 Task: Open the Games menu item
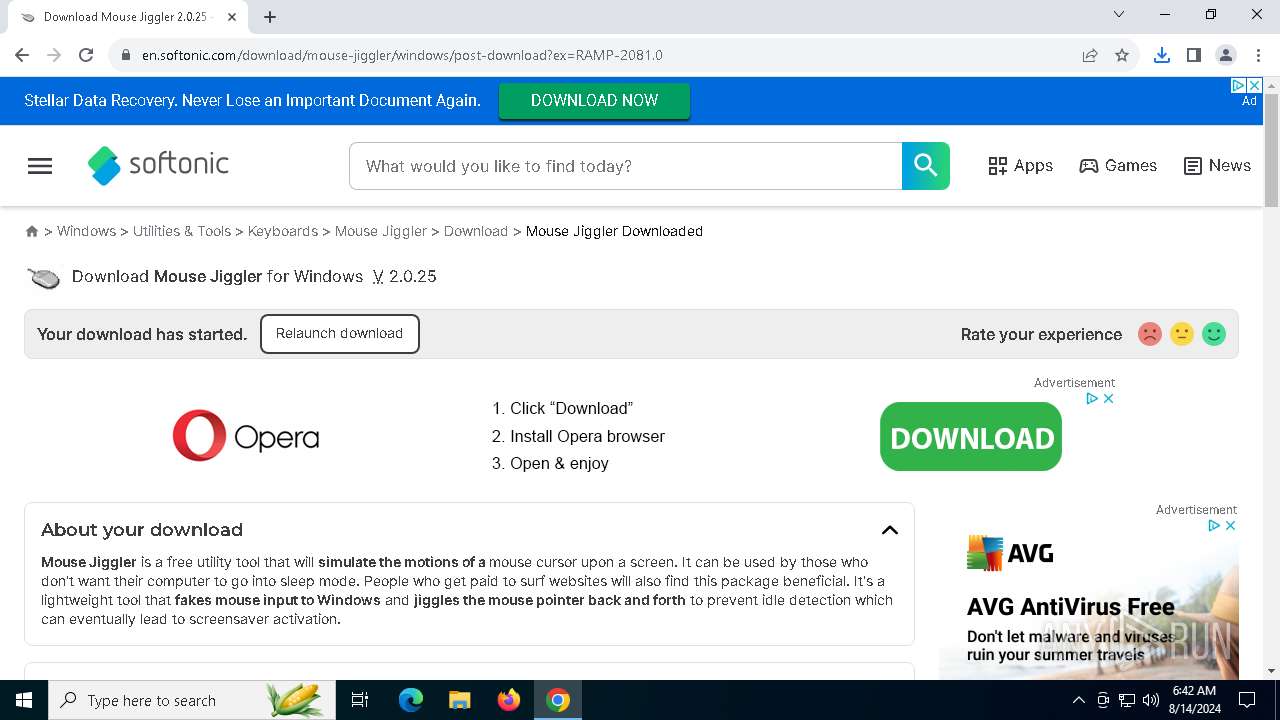1118,166
